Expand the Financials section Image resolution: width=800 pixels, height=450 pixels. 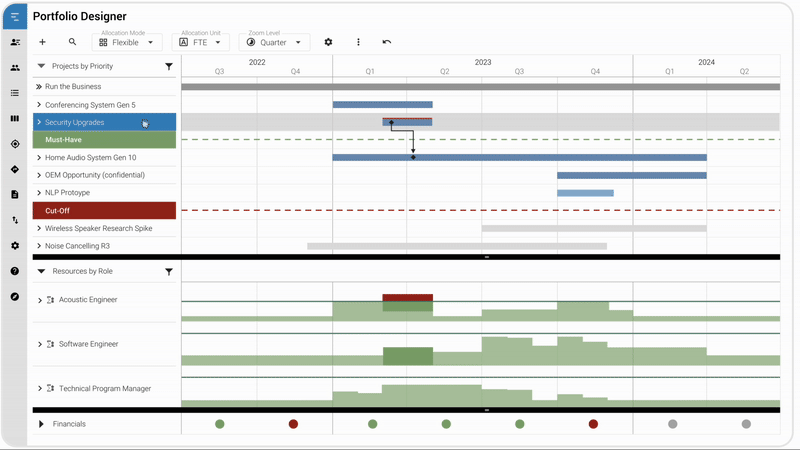[41, 424]
